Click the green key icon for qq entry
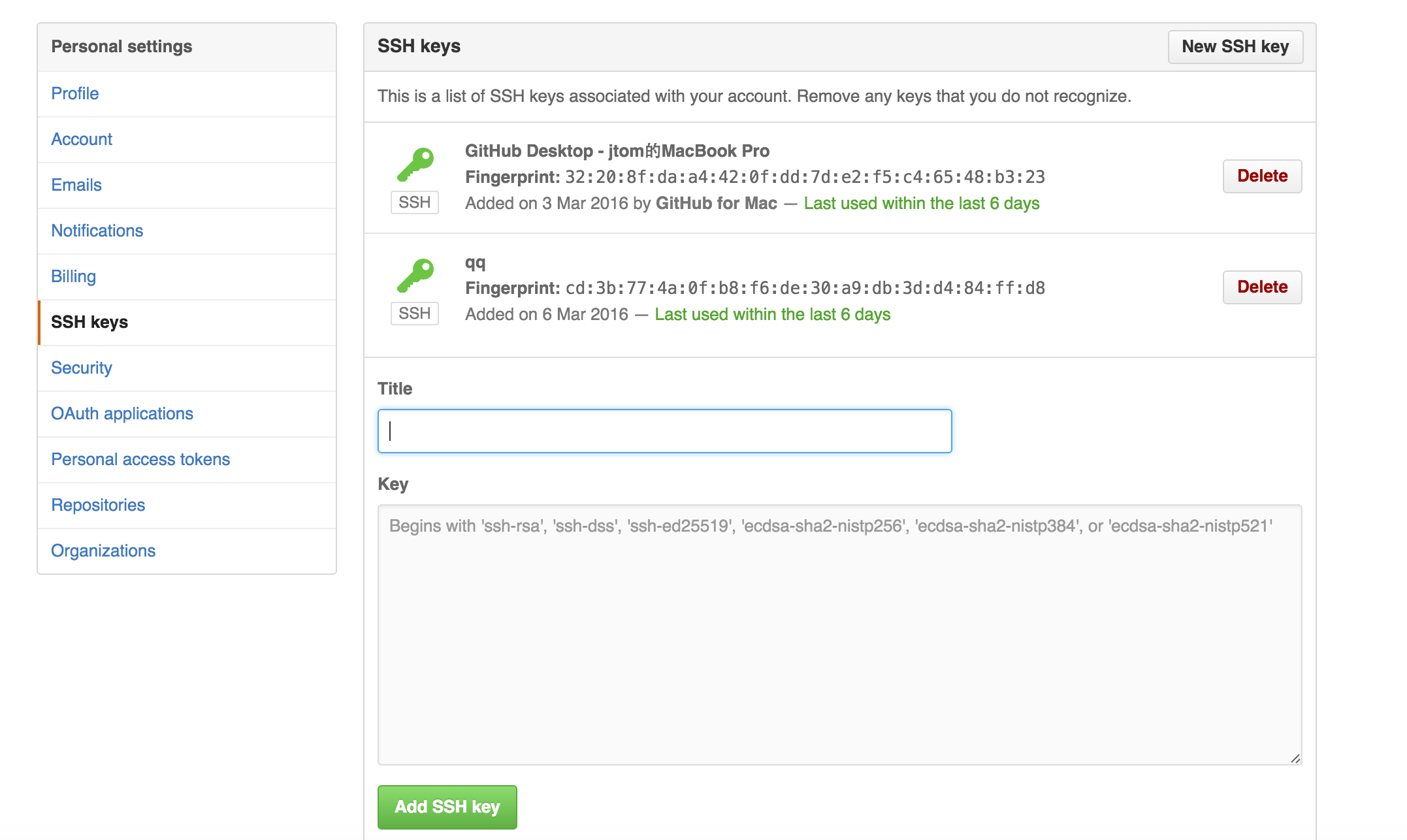The image size is (1407, 840). [415, 275]
